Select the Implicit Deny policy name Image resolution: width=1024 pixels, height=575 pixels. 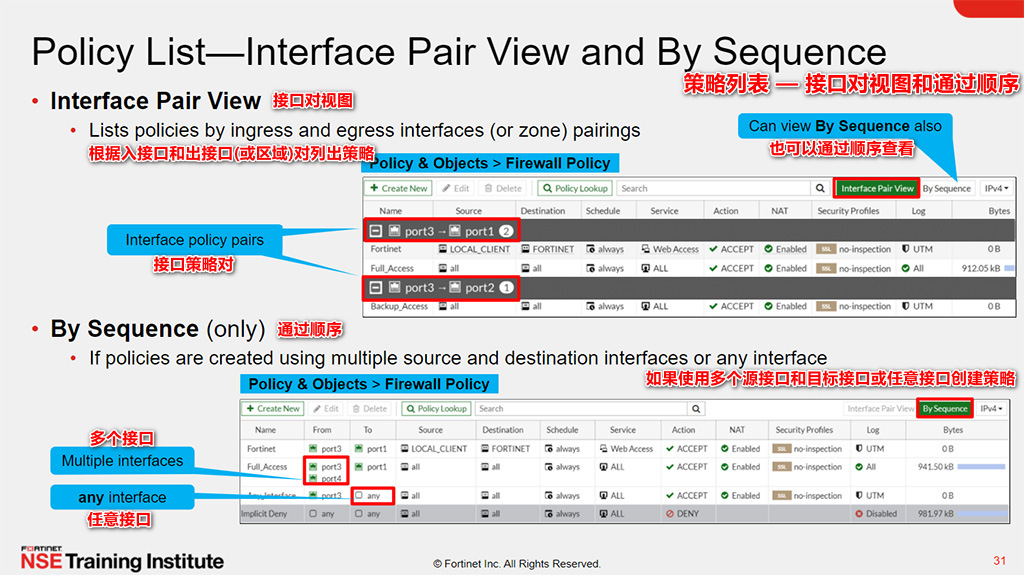click(x=264, y=514)
